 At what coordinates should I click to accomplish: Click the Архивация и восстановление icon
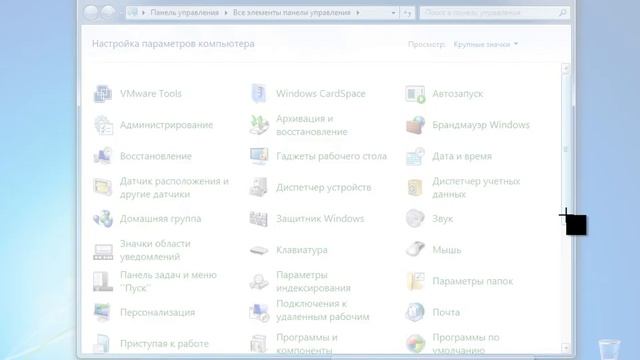coord(259,125)
